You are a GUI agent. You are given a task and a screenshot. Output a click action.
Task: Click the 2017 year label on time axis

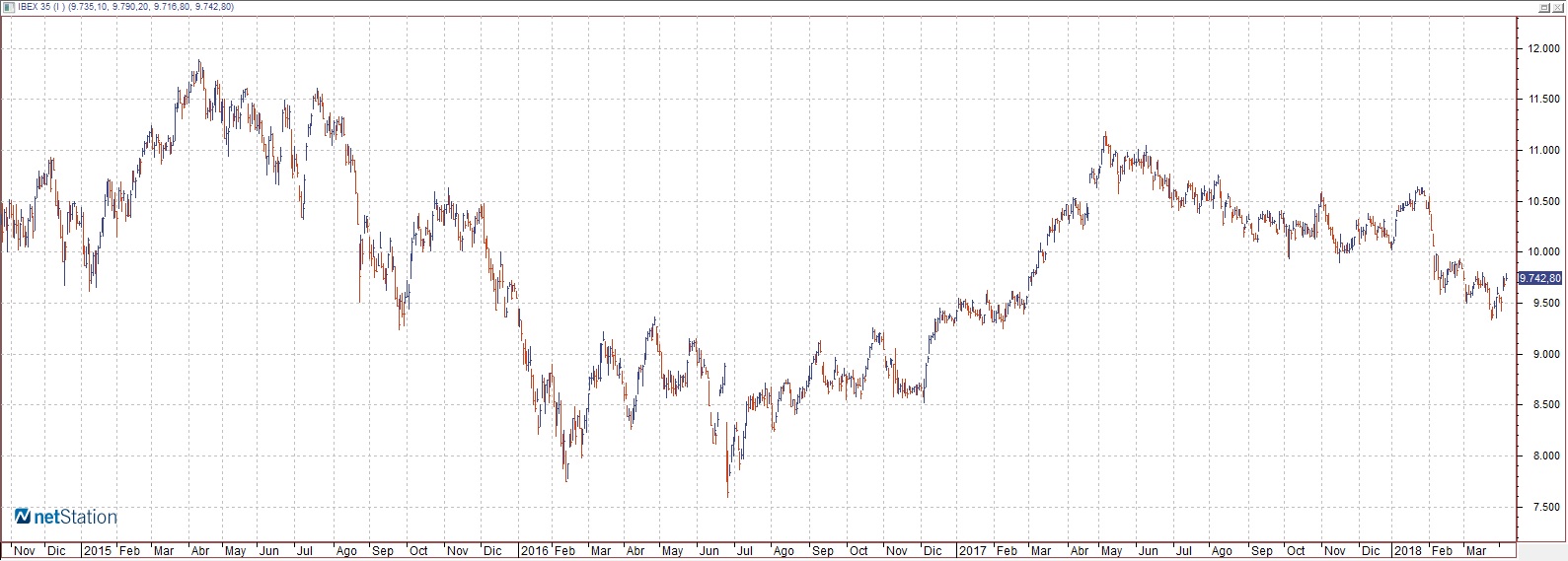tap(973, 551)
